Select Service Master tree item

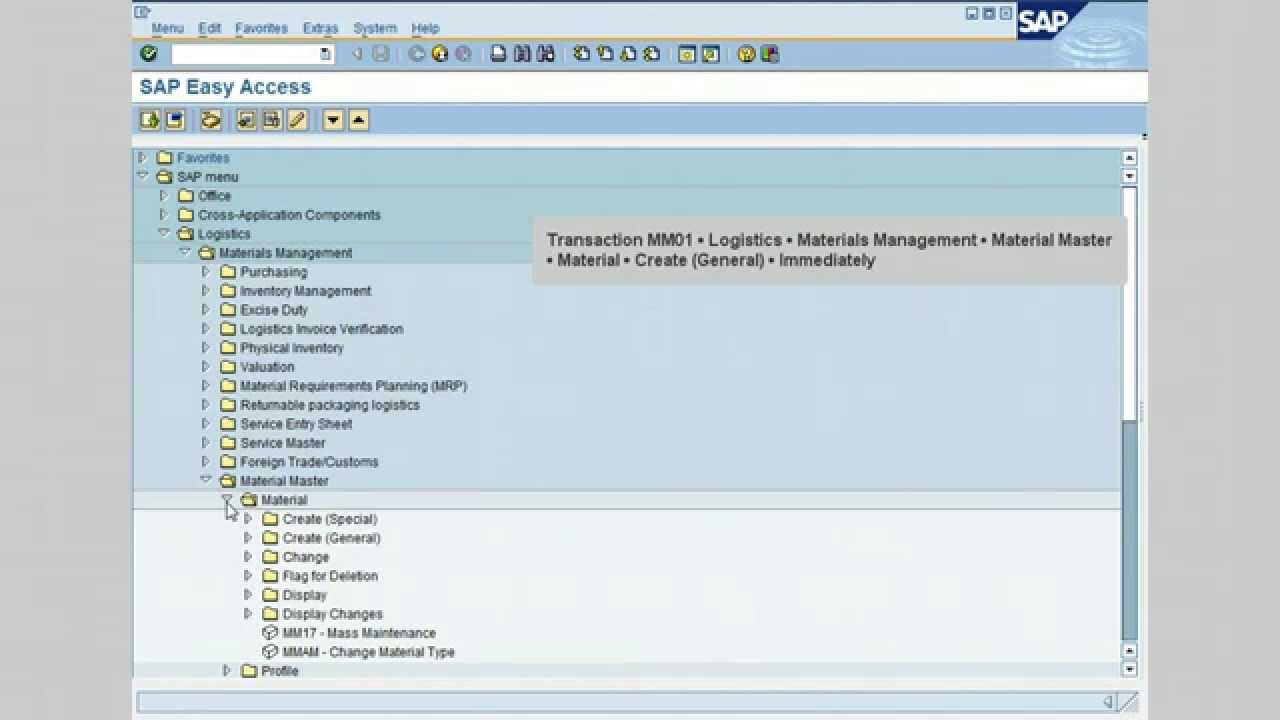[282, 443]
